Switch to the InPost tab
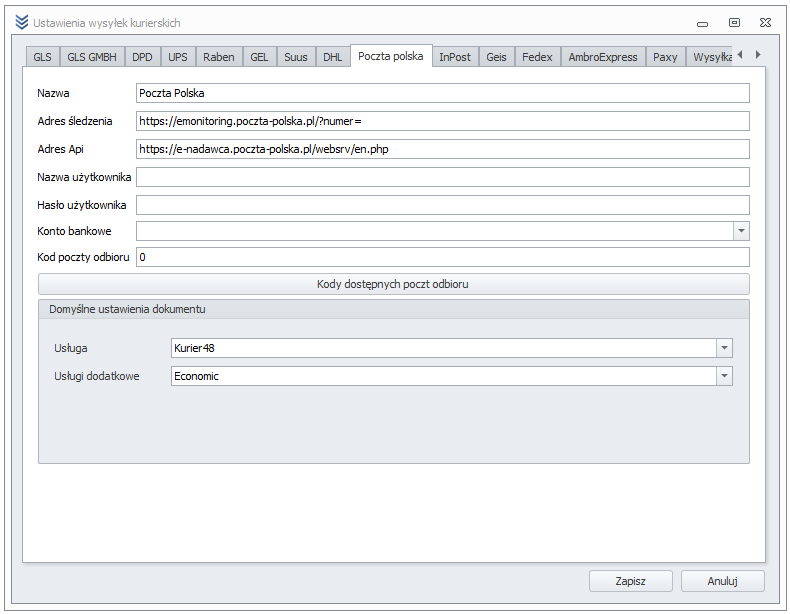 pos(455,57)
